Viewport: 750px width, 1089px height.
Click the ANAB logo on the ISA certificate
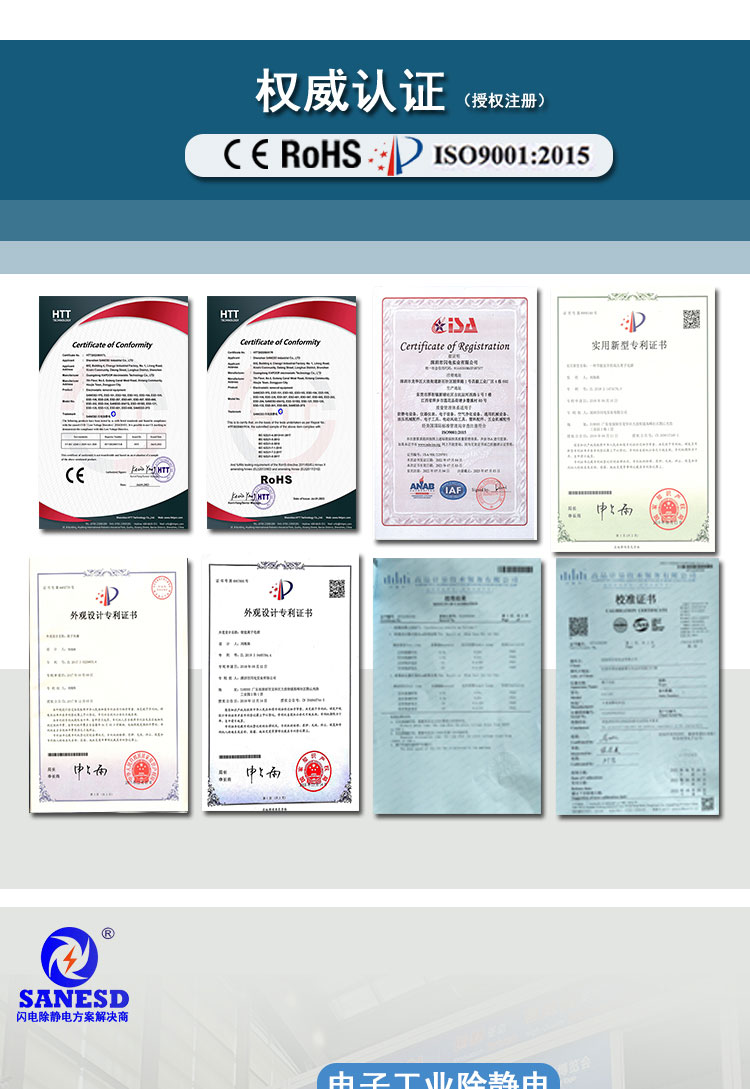point(420,489)
